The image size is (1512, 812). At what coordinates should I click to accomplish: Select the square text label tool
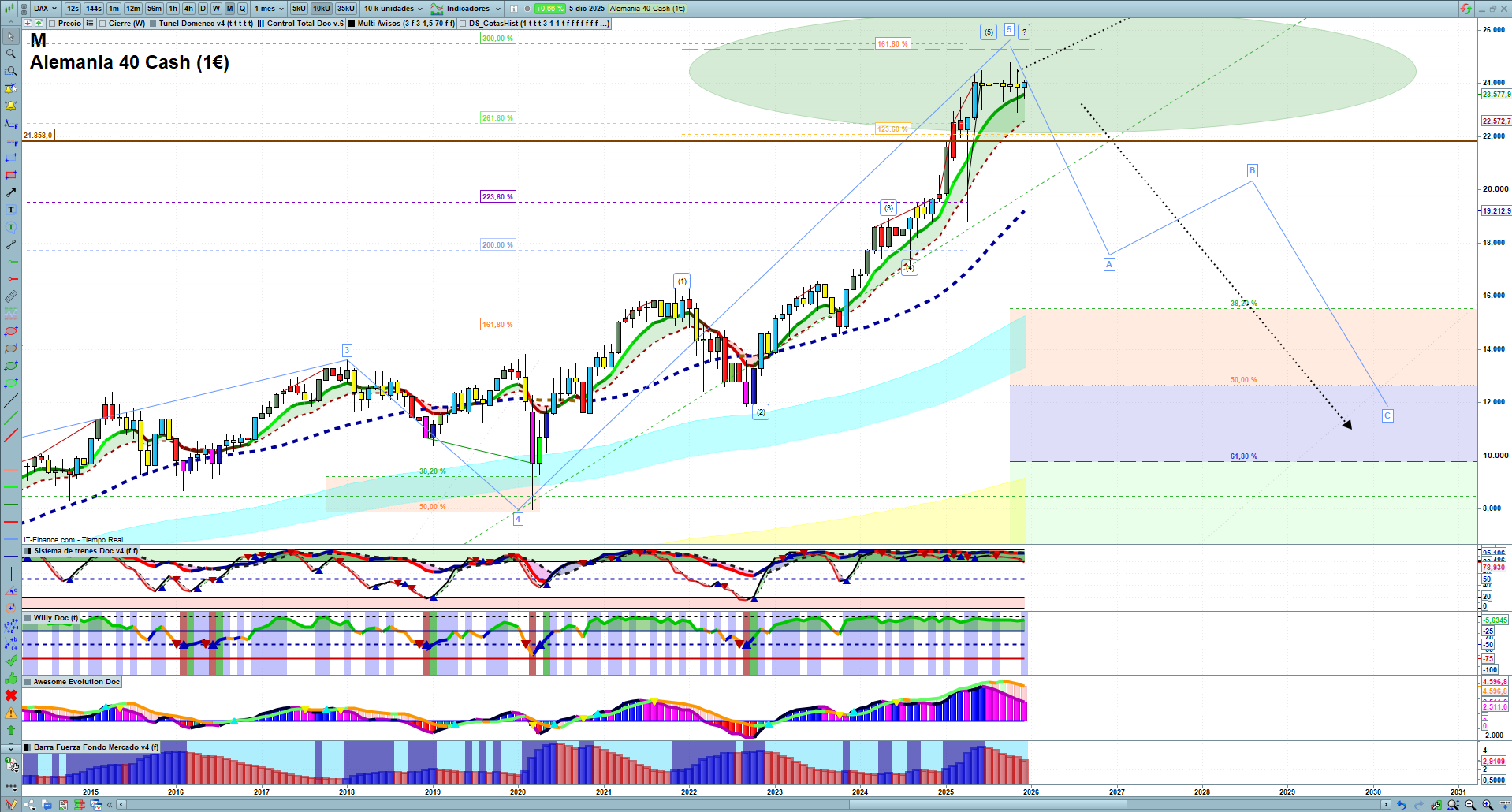click(11, 210)
